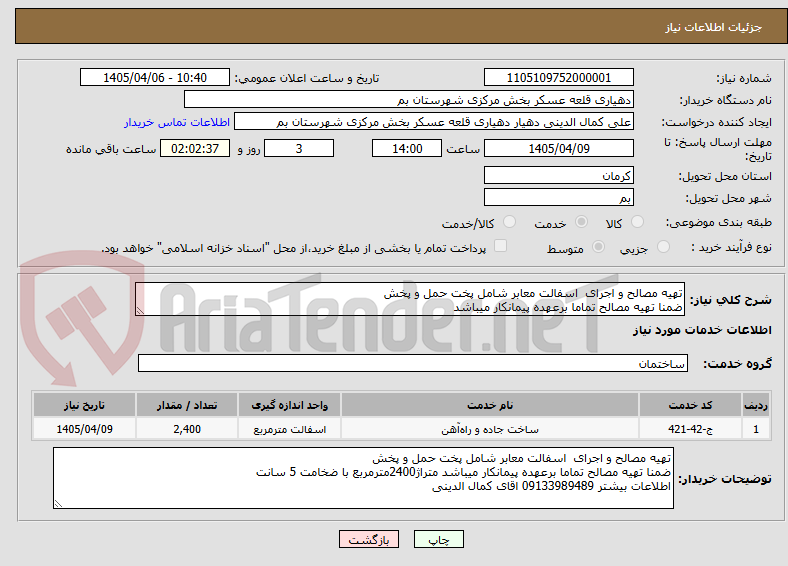
Task: Click the ایجاد کننده درخواست label
Action: point(717,123)
